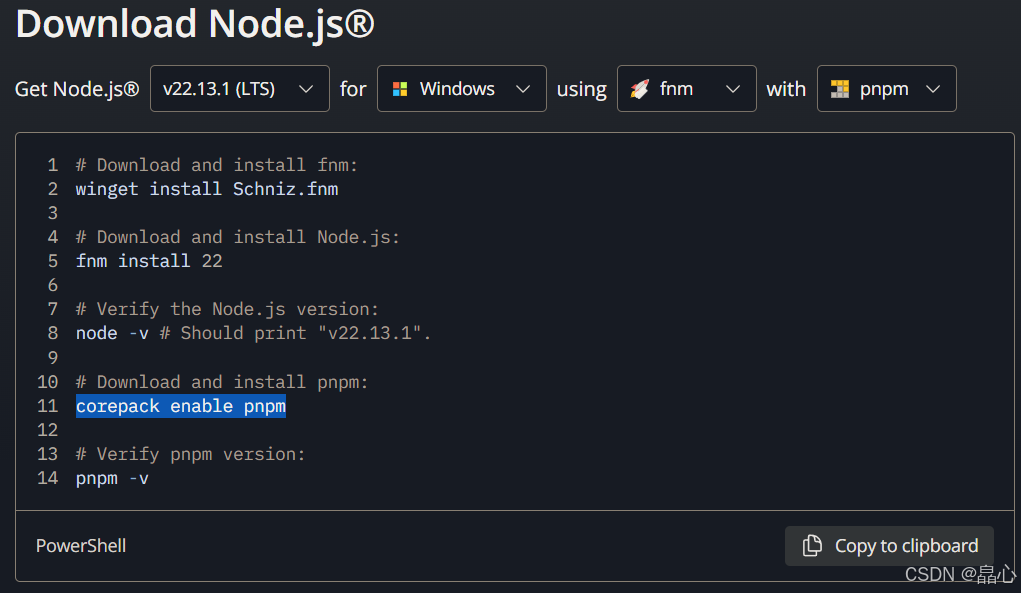The image size is (1021, 593).
Task: Open the pnpm package manager dropdown
Action: (886, 89)
